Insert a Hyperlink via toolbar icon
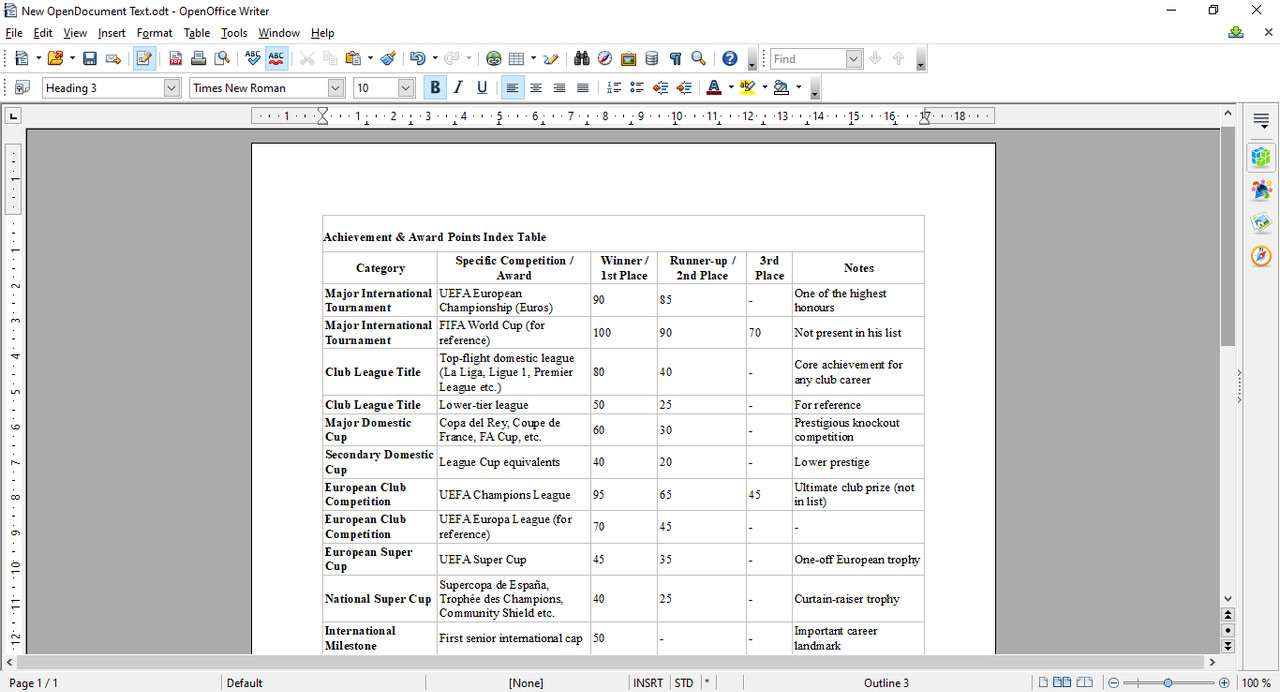 pyautogui.click(x=493, y=59)
